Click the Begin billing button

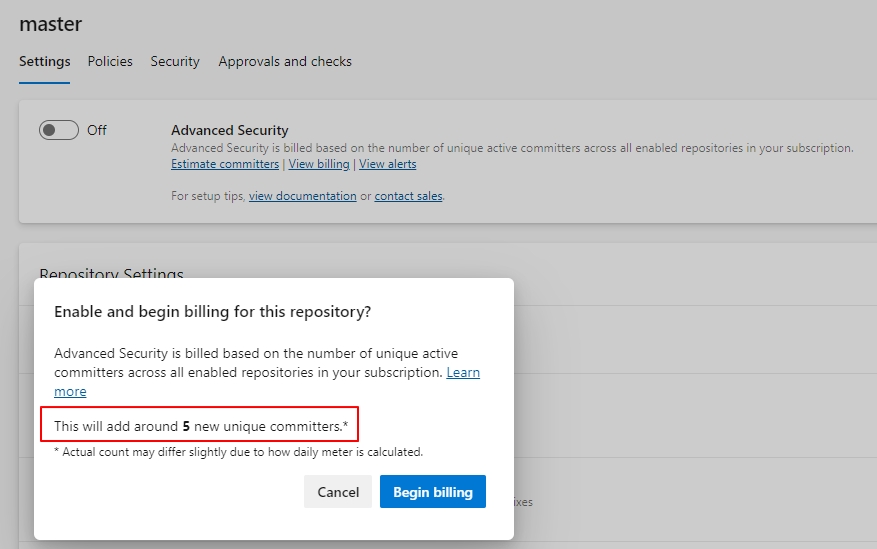[x=432, y=492]
